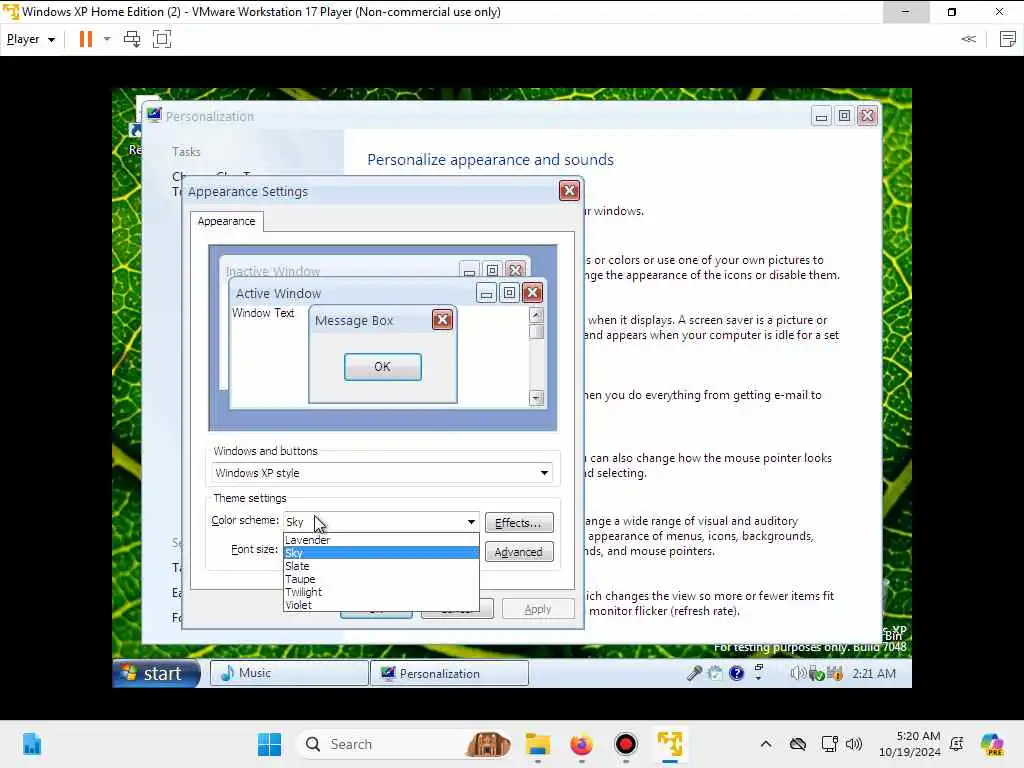Open File Explorer from host taskbar
The height and width of the screenshot is (768, 1024).
click(x=537, y=744)
